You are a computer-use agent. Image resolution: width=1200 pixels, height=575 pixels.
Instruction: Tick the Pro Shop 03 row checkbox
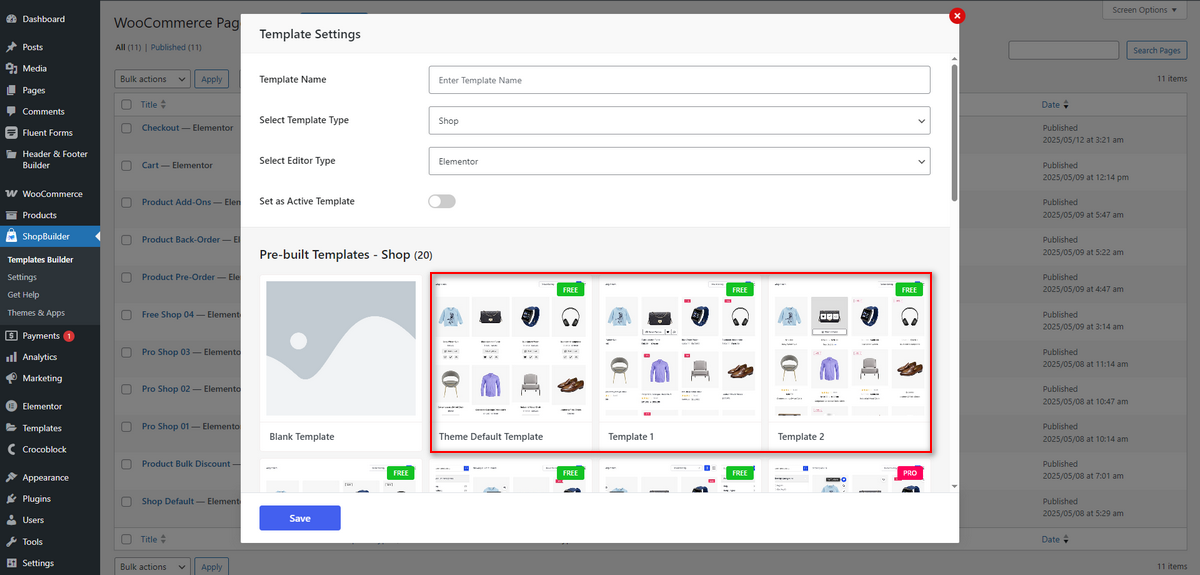click(x=126, y=352)
